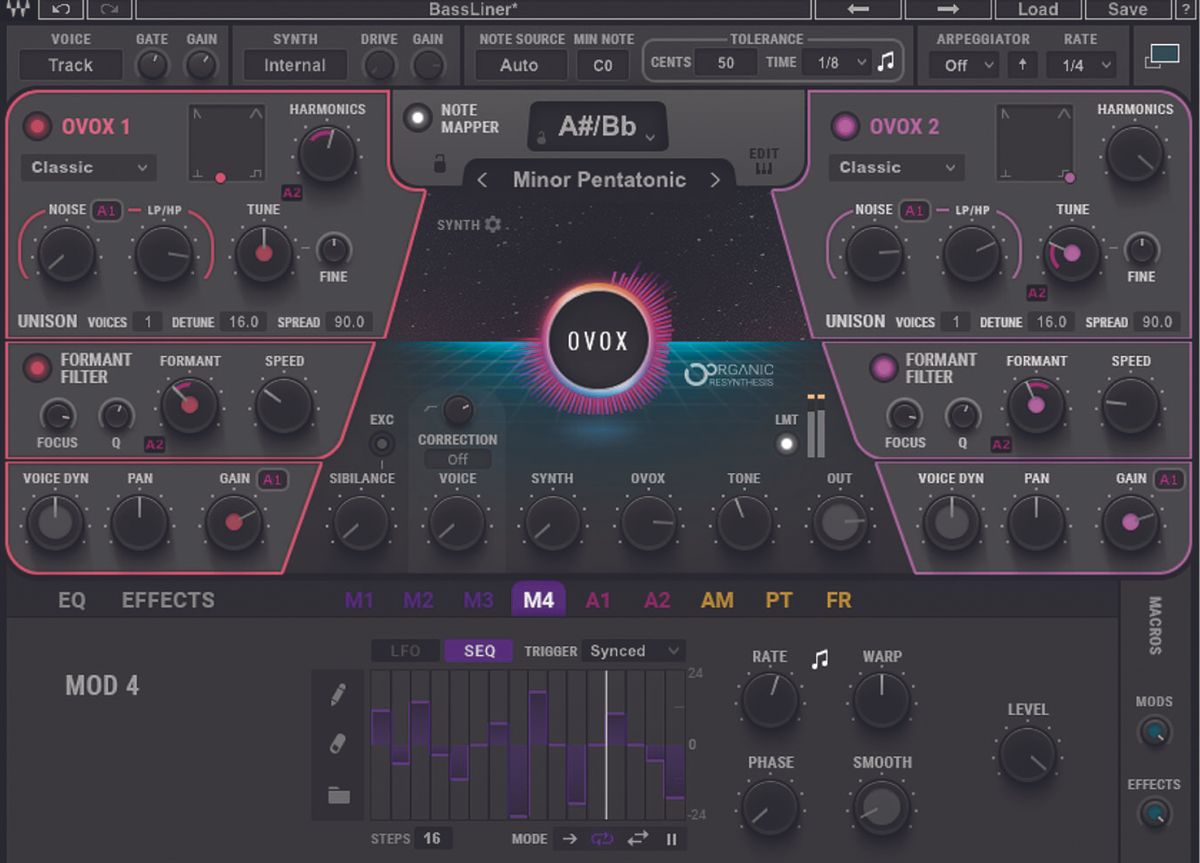
Task: Click the Save button
Action: 1128,9
